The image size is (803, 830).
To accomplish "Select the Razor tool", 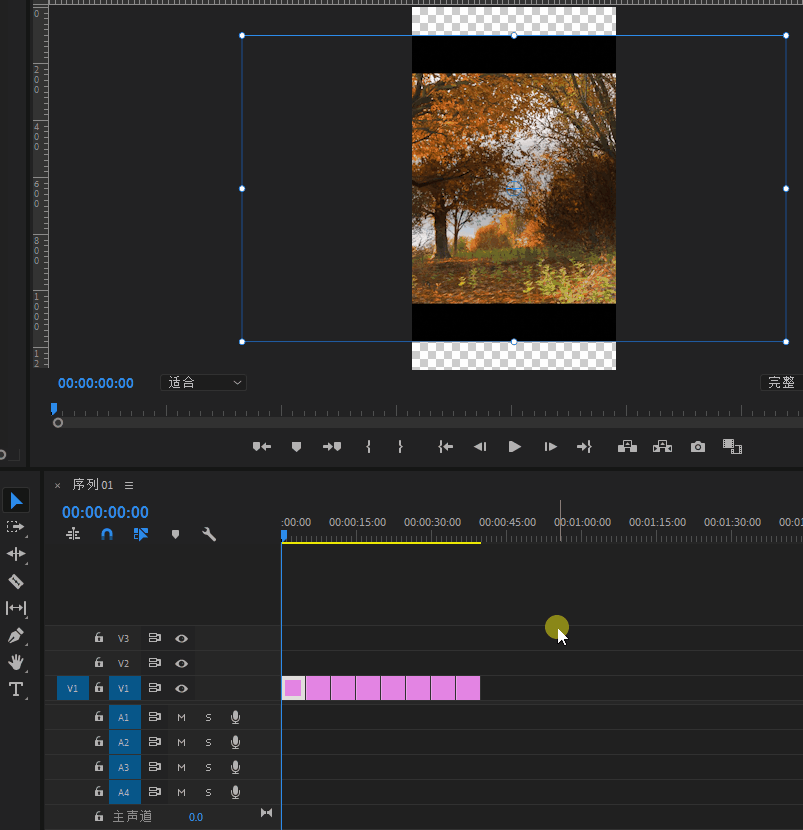I will click(x=16, y=581).
